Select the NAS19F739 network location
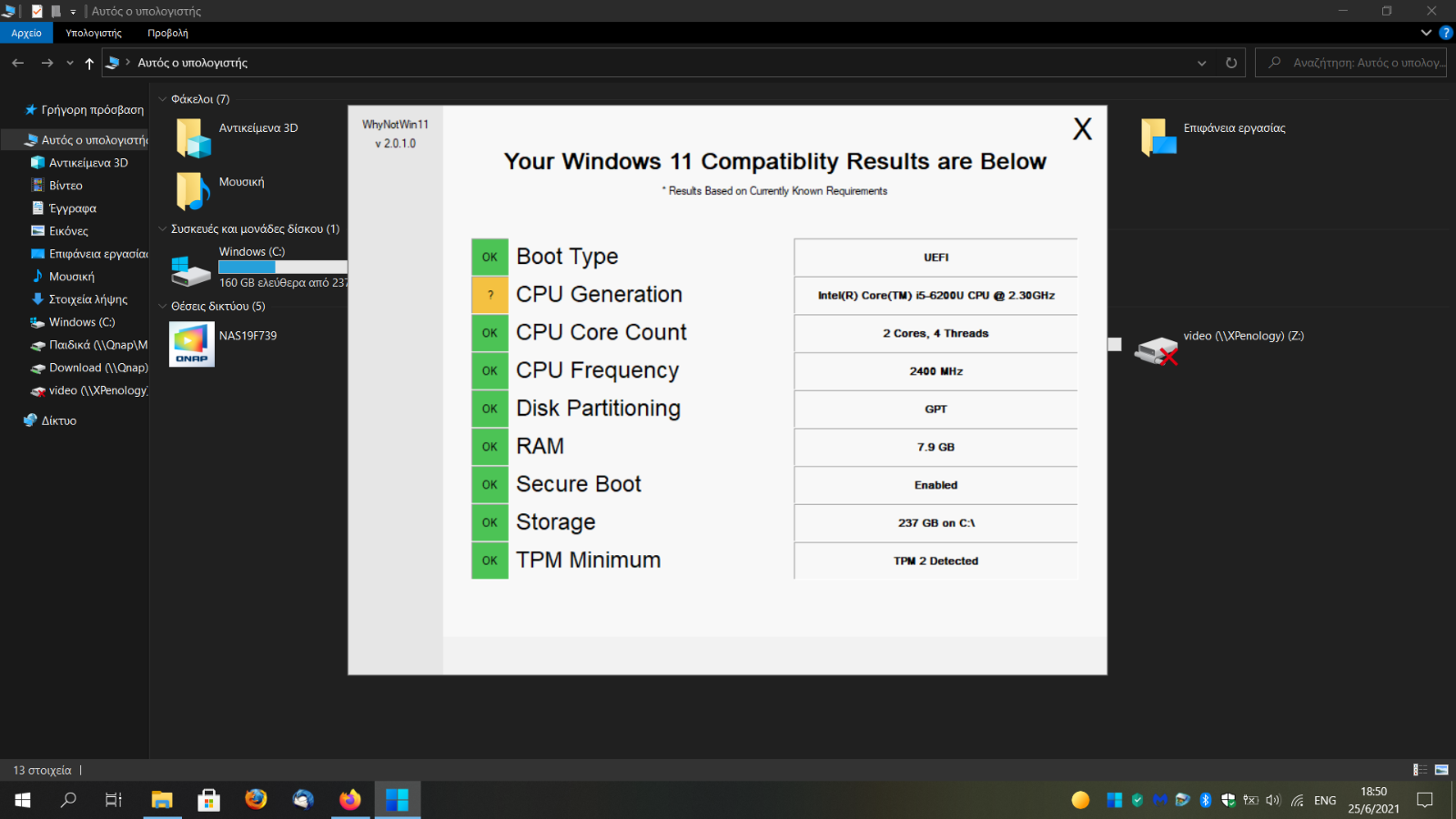 tap(224, 344)
